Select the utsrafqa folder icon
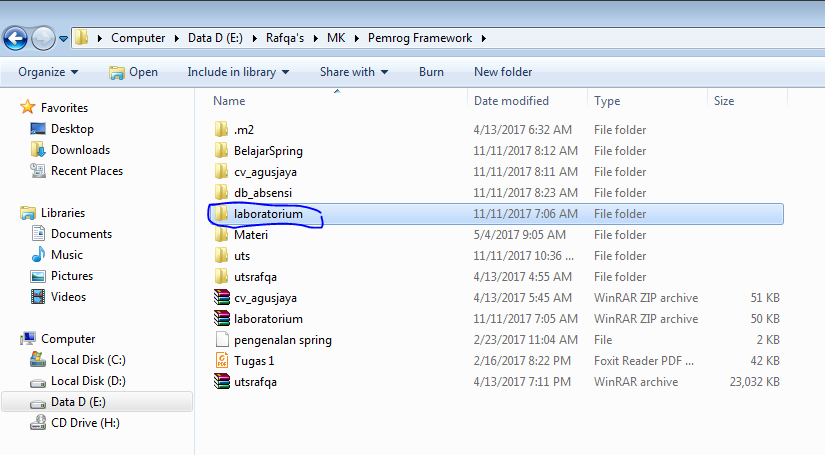This screenshot has height=455, width=825. tap(222, 277)
